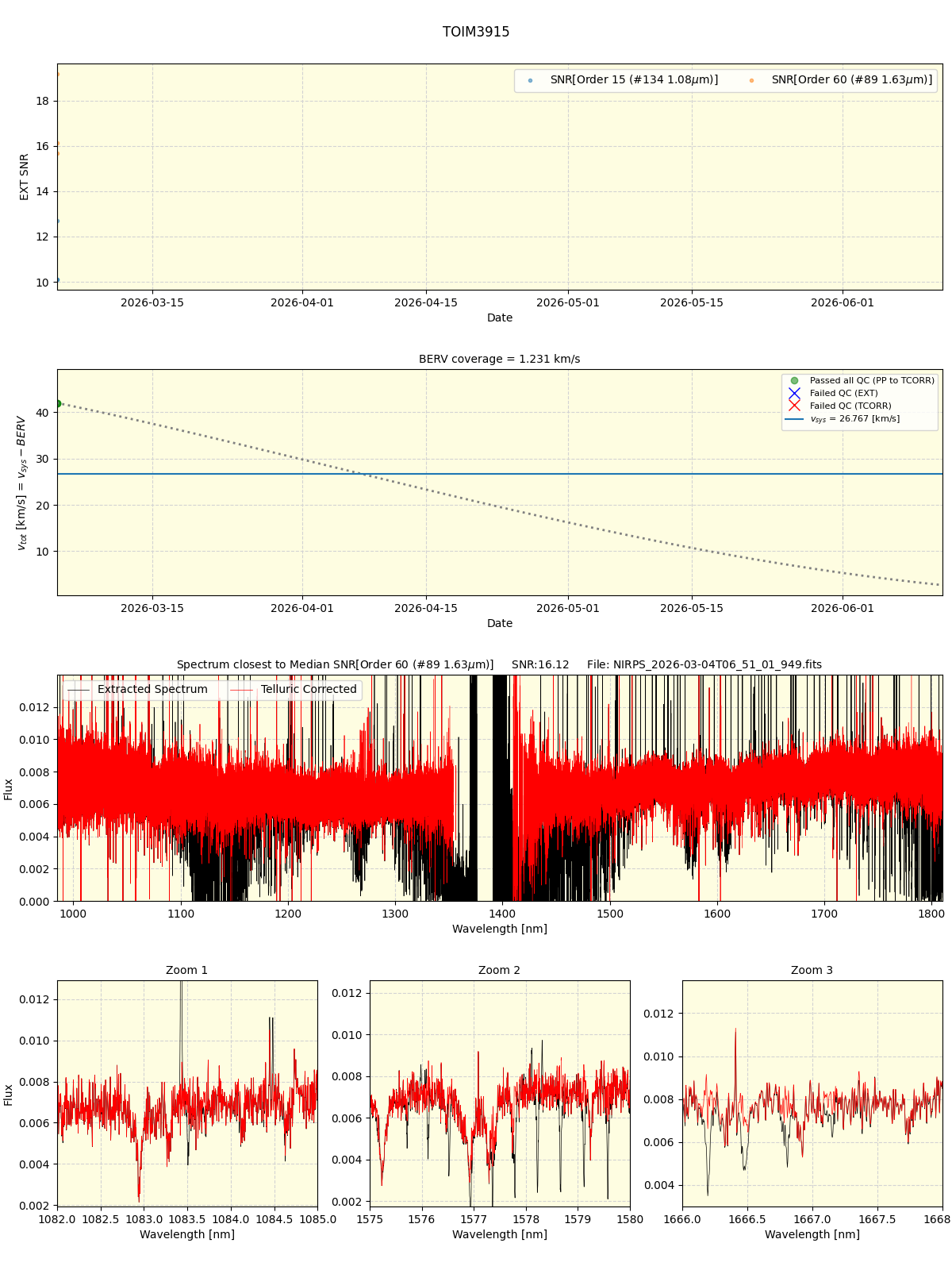The width and height of the screenshot is (952, 1270).
Task: Click the spectrum panel title with file name
Action: [499, 664]
